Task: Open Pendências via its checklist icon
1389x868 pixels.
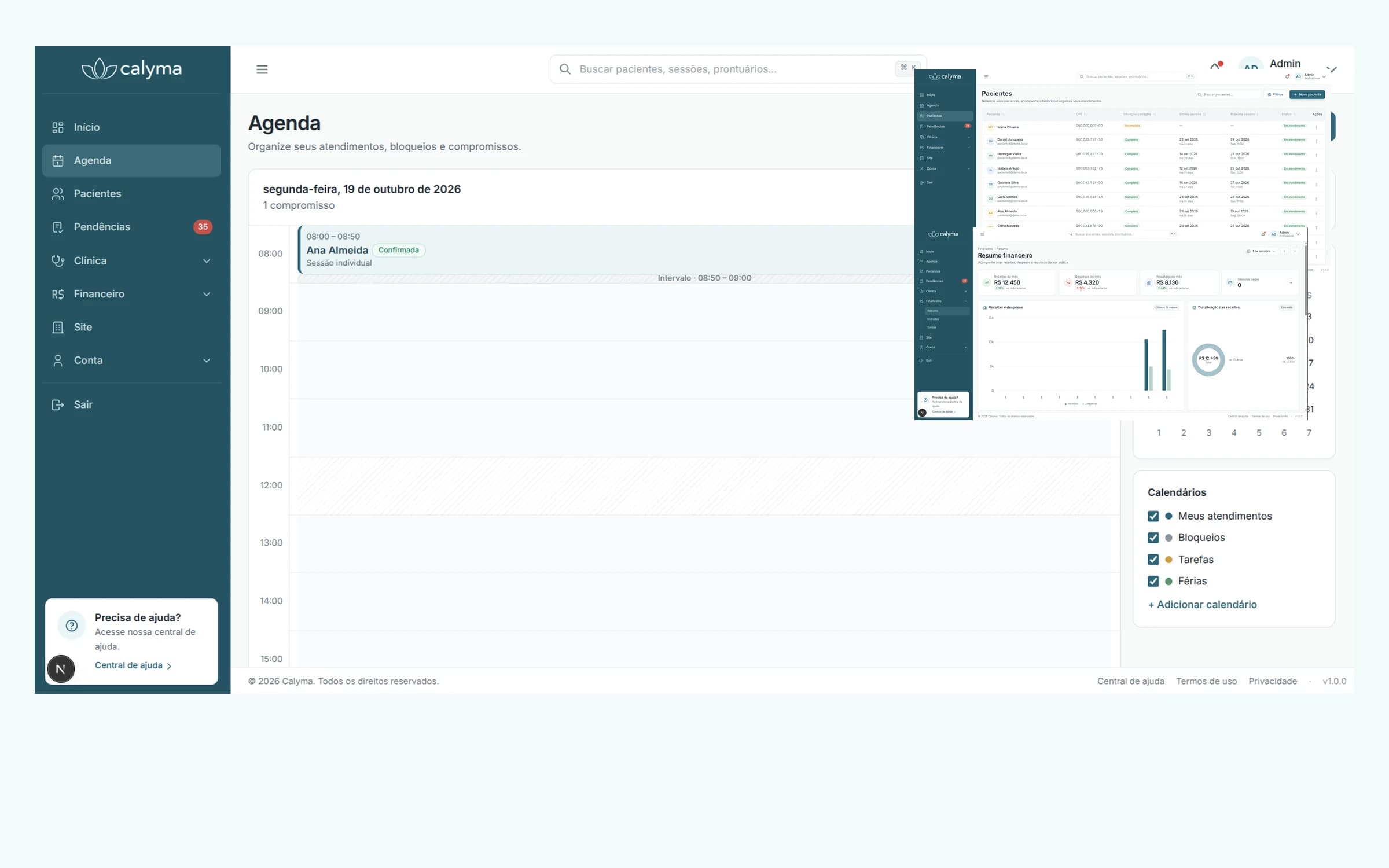Action: click(58, 227)
